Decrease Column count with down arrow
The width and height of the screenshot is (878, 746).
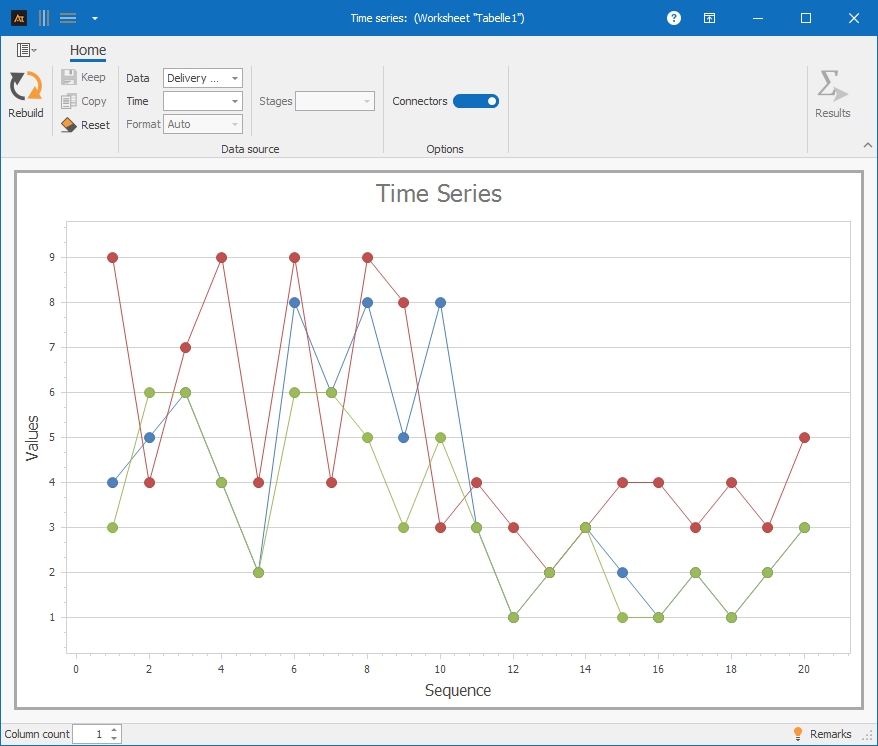tap(115, 739)
